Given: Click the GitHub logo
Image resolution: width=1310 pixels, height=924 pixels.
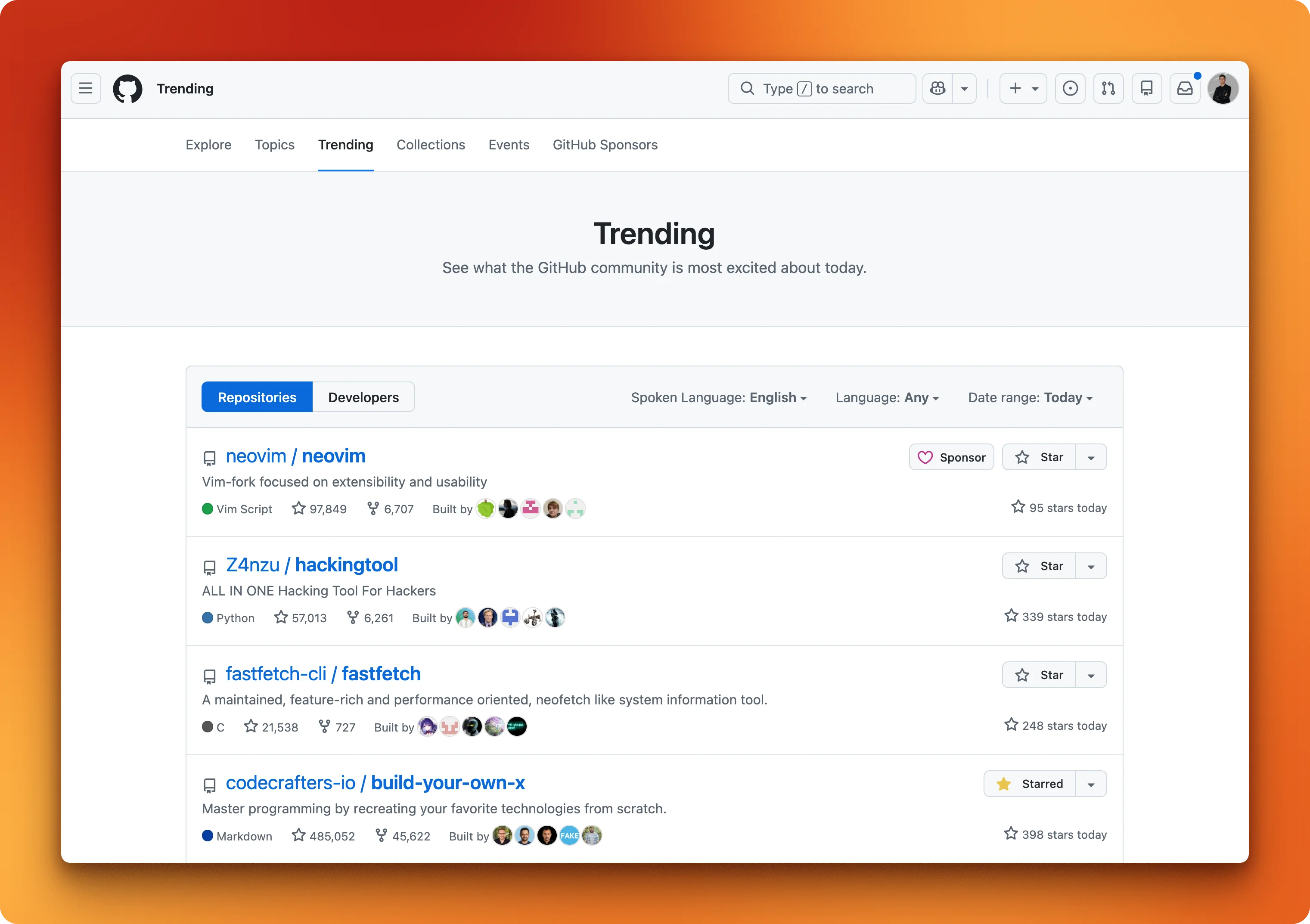Looking at the screenshot, I should pyautogui.click(x=127, y=88).
